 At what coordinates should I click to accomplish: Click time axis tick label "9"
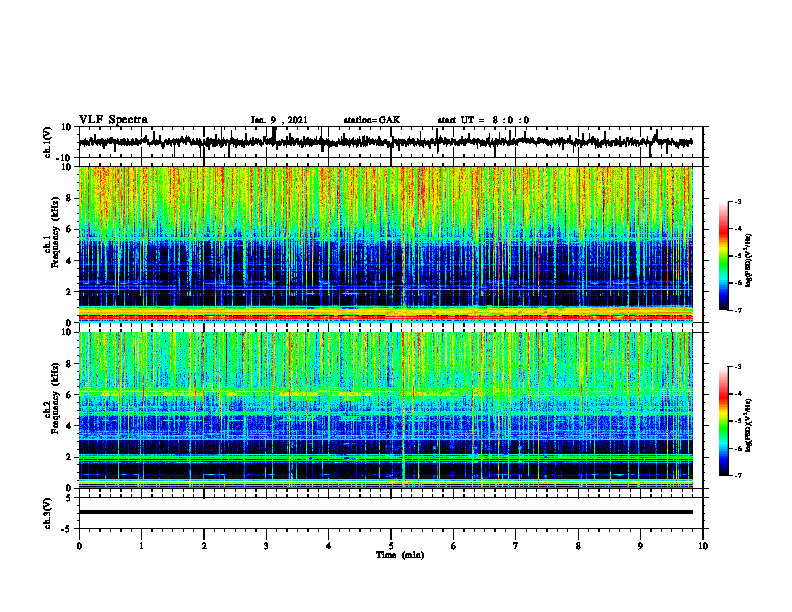click(640, 546)
